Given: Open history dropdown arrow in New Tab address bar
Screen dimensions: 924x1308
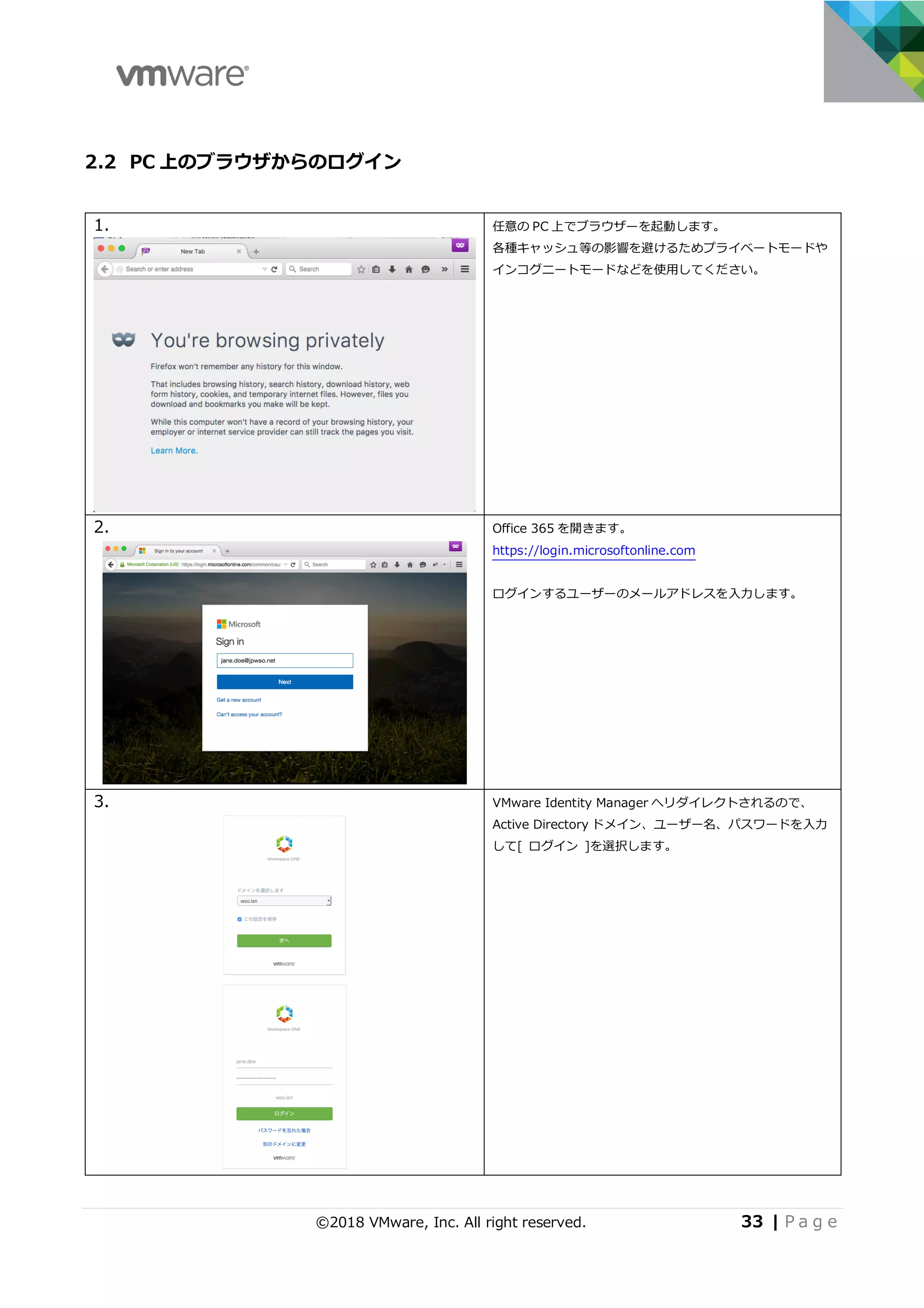Looking at the screenshot, I should point(265,269).
